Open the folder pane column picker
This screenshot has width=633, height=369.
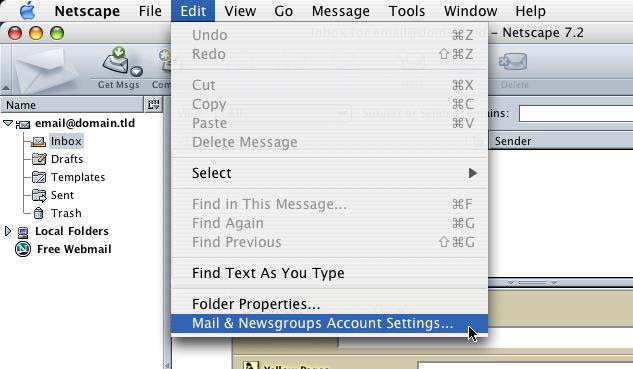(x=153, y=105)
